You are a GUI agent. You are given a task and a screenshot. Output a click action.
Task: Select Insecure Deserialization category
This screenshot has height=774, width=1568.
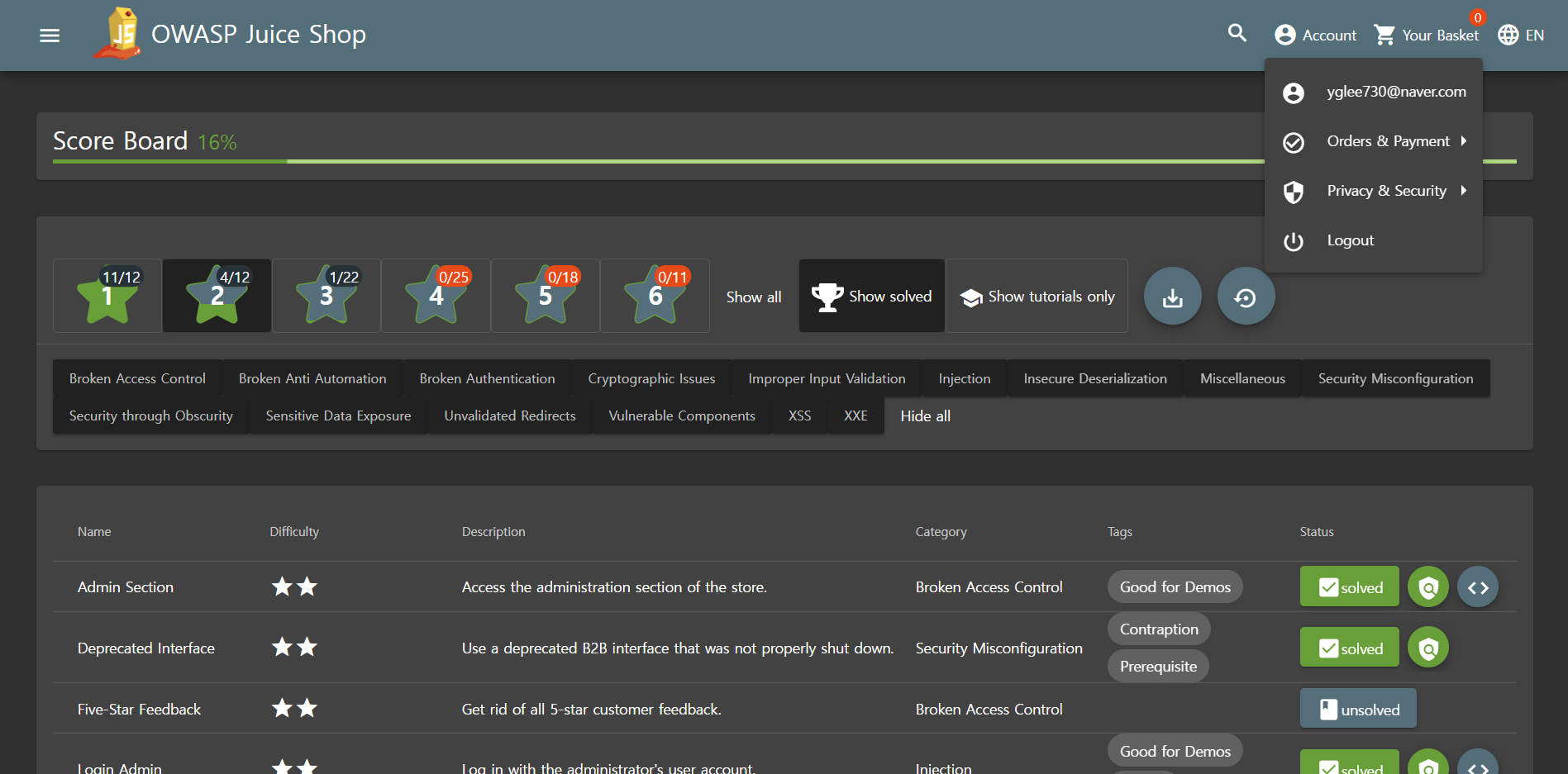point(1095,378)
